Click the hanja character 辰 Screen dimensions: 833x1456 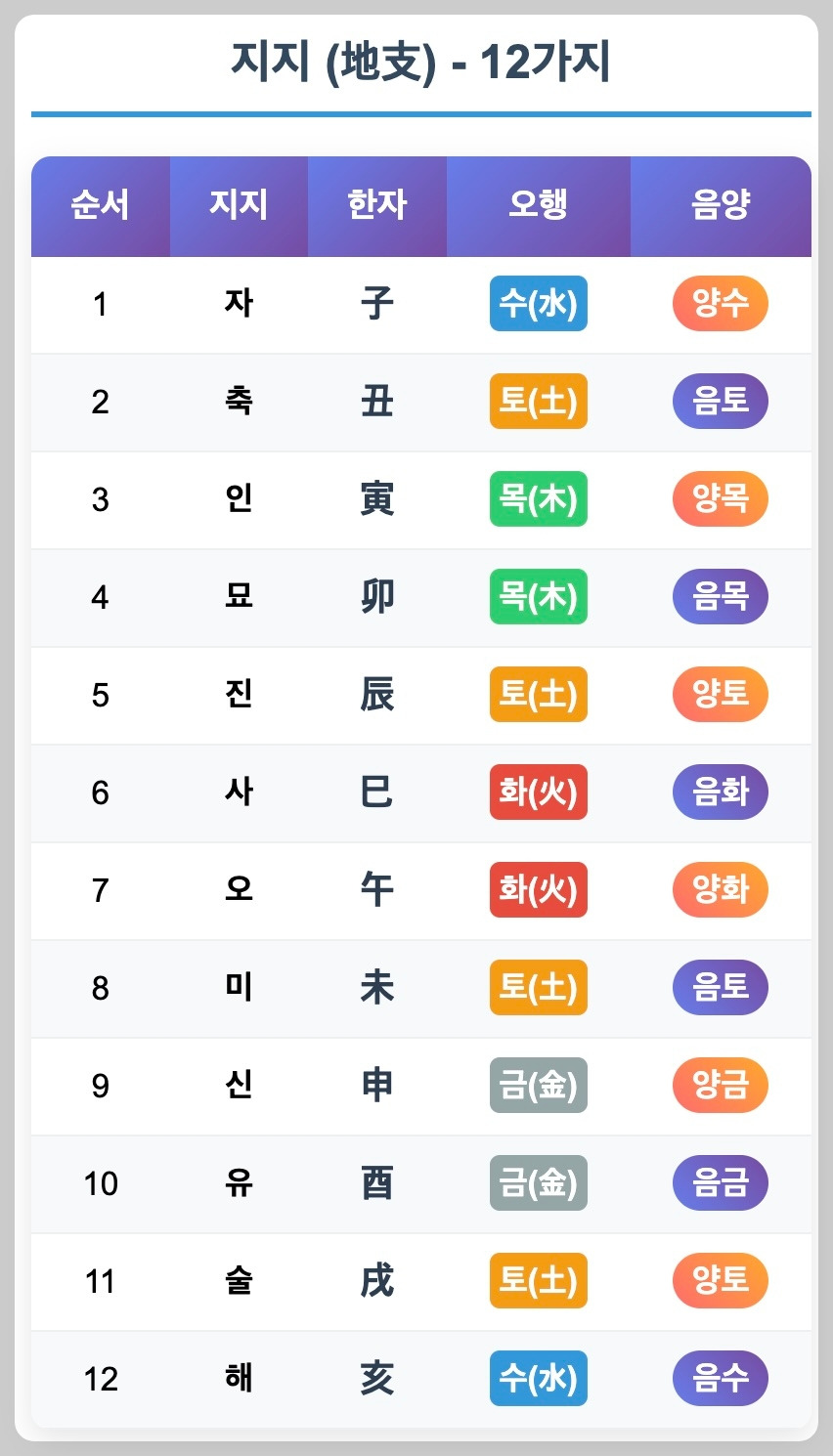(377, 694)
